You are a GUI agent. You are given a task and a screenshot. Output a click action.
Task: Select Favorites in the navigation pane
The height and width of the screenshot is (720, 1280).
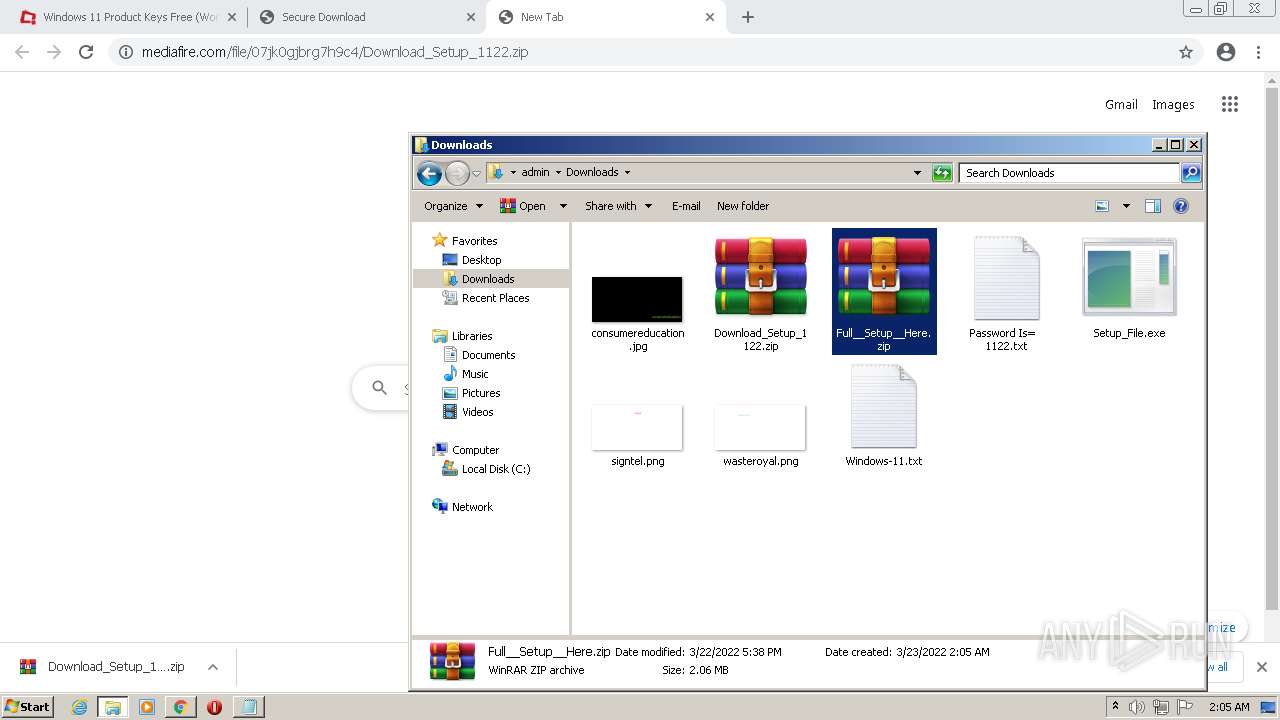[x=474, y=241]
